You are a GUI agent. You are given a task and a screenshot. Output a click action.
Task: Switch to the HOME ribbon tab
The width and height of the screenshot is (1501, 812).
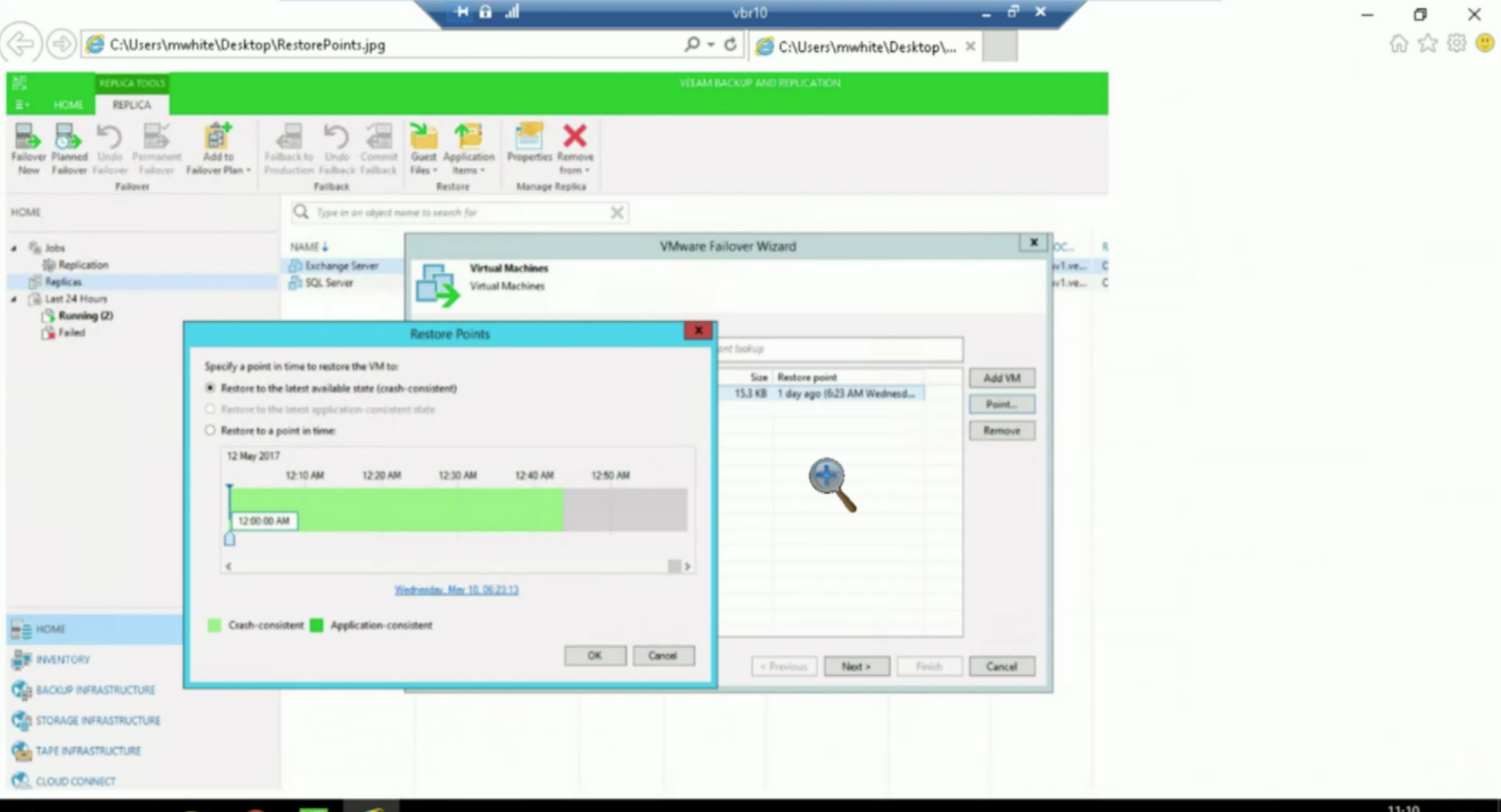(68, 105)
